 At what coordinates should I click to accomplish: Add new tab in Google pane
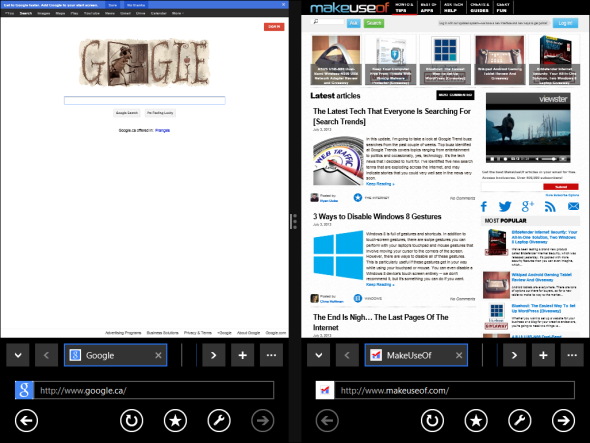point(242,355)
